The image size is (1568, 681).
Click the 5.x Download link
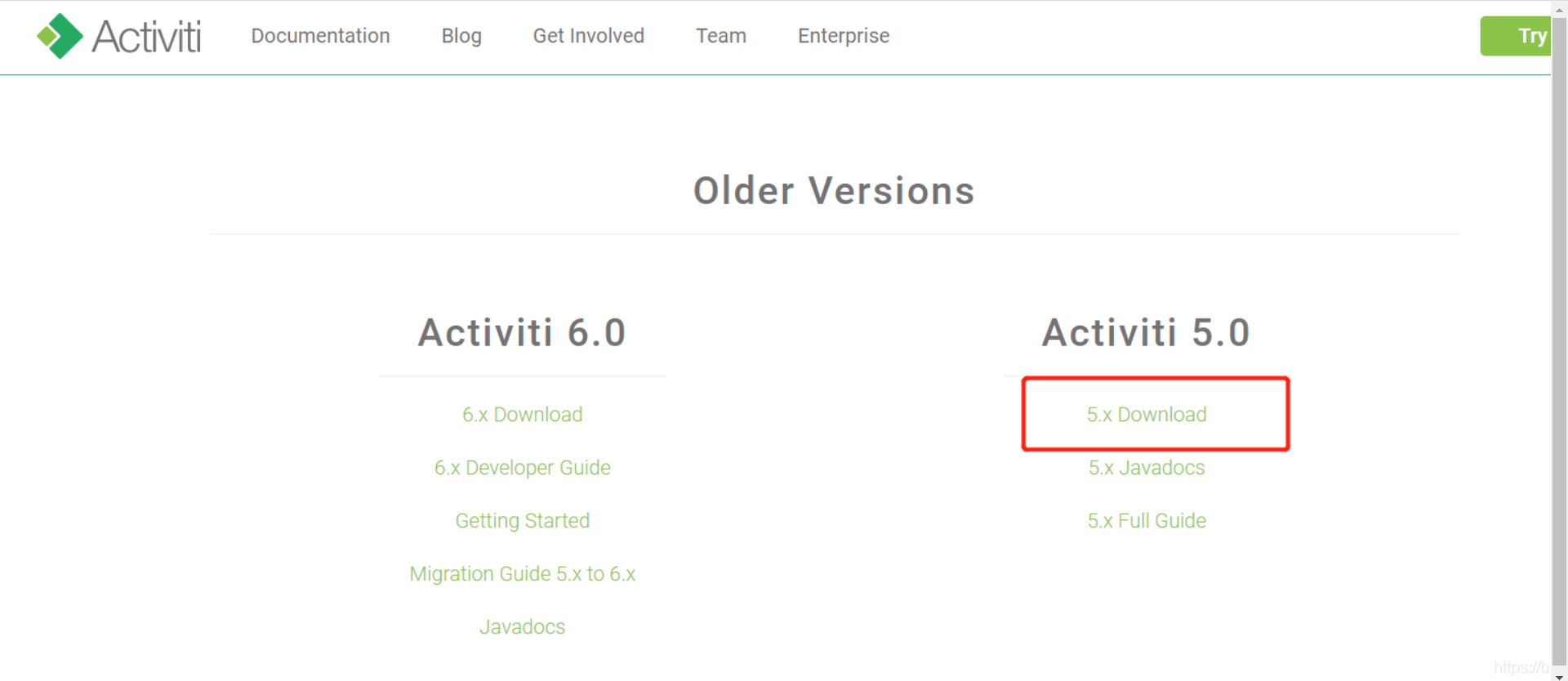[x=1147, y=414]
